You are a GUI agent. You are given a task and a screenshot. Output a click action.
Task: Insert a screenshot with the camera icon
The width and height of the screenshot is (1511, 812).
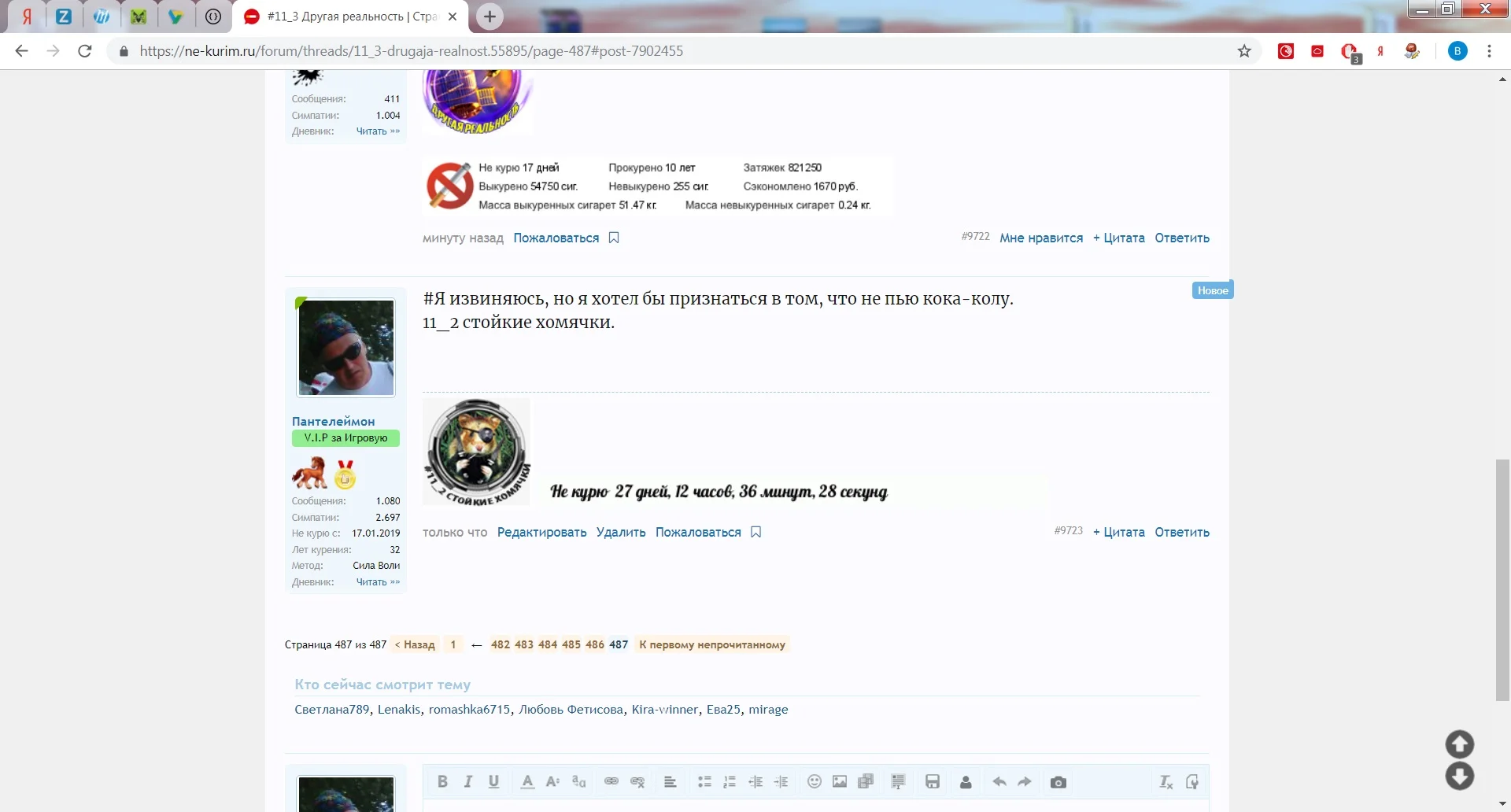coord(1058,781)
